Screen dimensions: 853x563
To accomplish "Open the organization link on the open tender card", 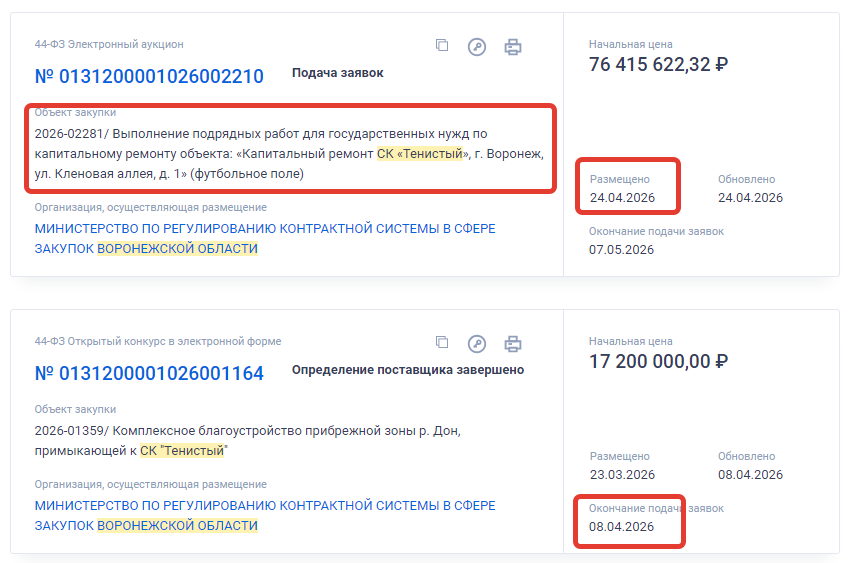I will [x=265, y=515].
